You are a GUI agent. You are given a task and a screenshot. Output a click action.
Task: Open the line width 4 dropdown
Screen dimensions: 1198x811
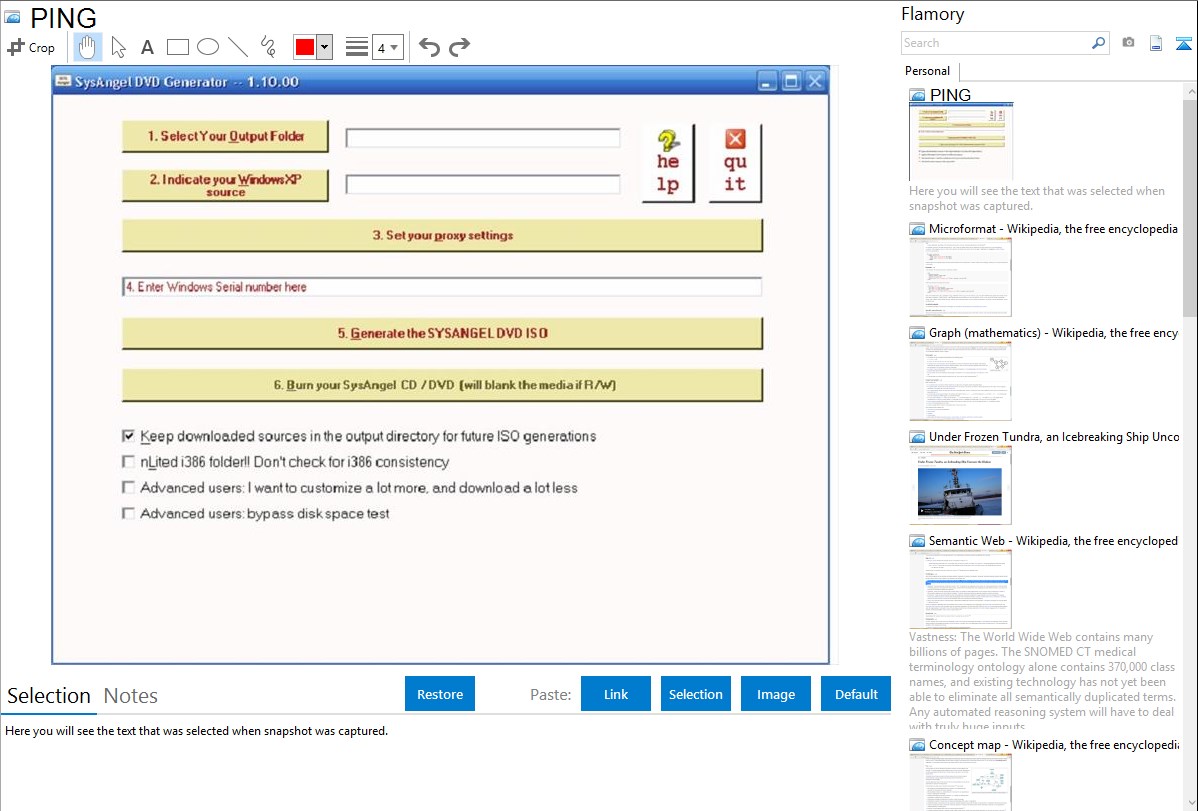[x=388, y=47]
